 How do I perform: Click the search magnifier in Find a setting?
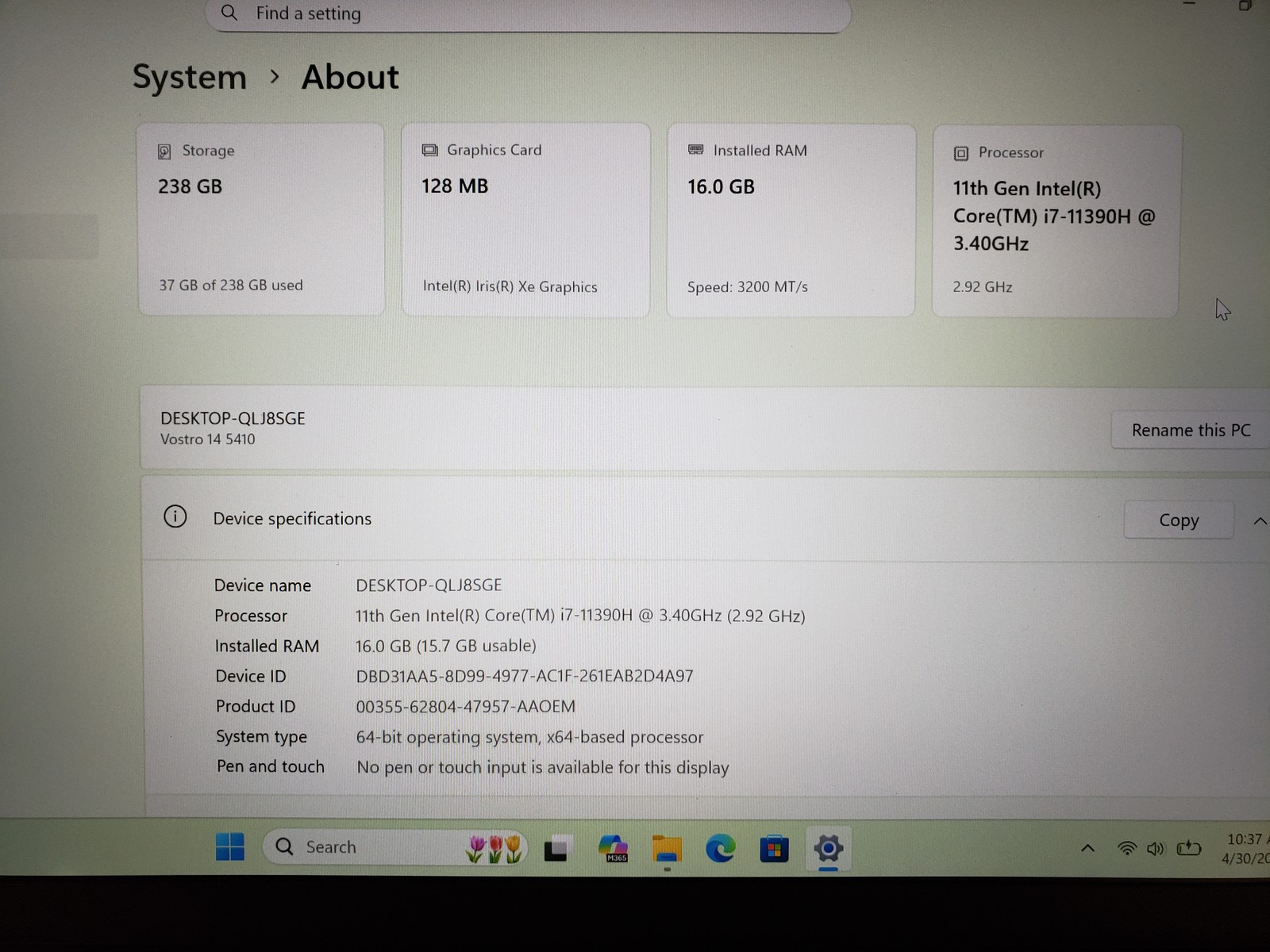[x=229, y=13]
